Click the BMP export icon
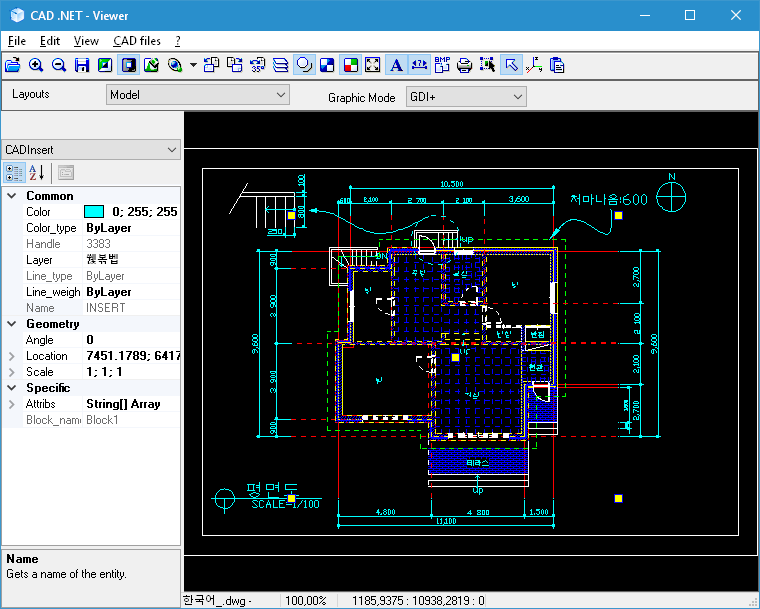Screen dimensions: 760x609 point(442,65)
